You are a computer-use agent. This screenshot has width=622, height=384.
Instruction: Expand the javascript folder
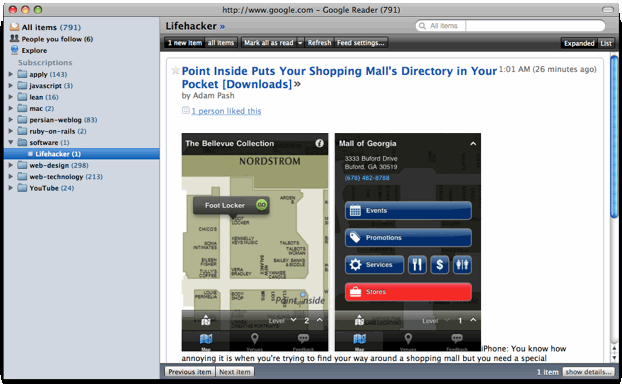pos(11,86)
